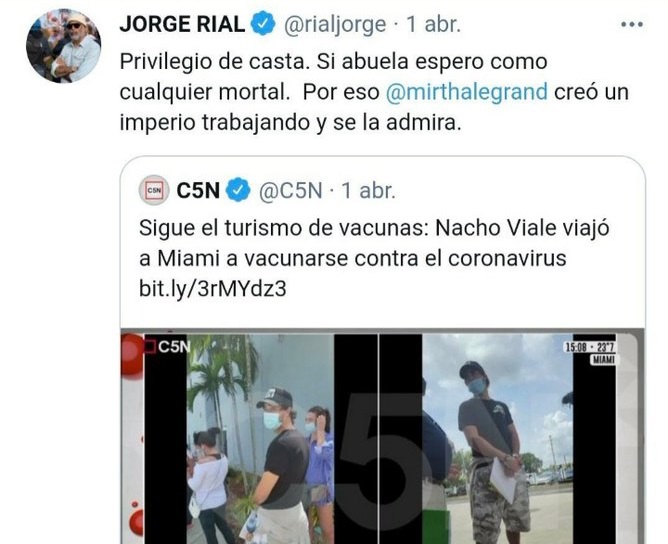
Task: Open the left photo of man in black cap
Action: (260, 439)
